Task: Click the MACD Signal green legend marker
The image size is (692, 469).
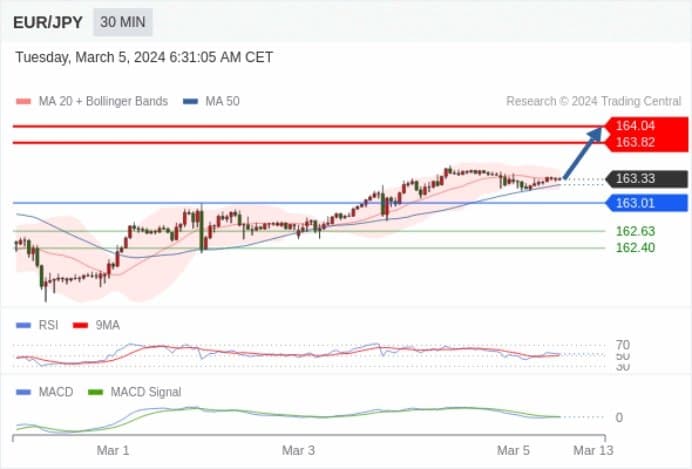Action: (x=95, y=392)
